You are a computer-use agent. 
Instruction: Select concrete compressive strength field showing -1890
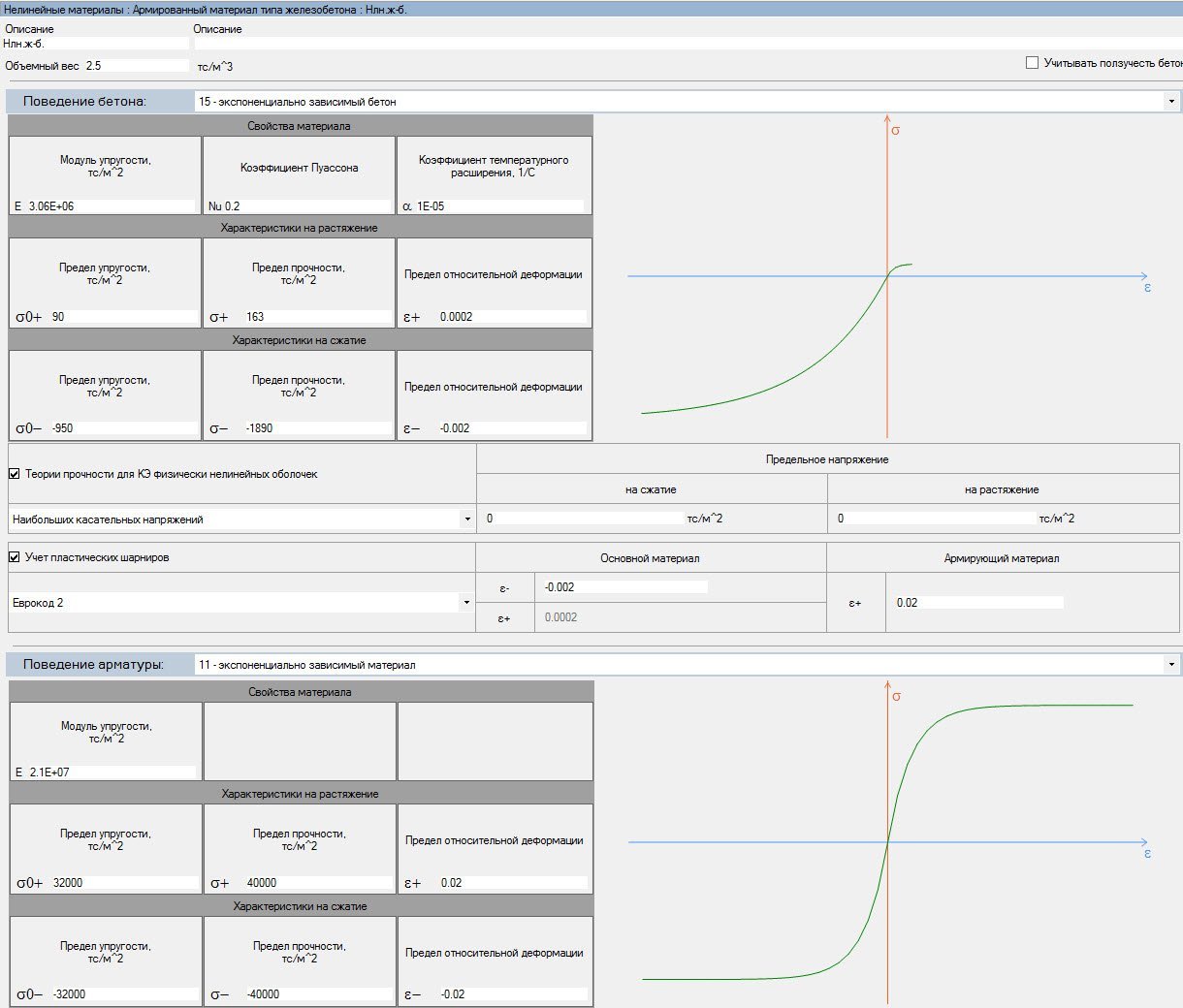click(316, 428)
